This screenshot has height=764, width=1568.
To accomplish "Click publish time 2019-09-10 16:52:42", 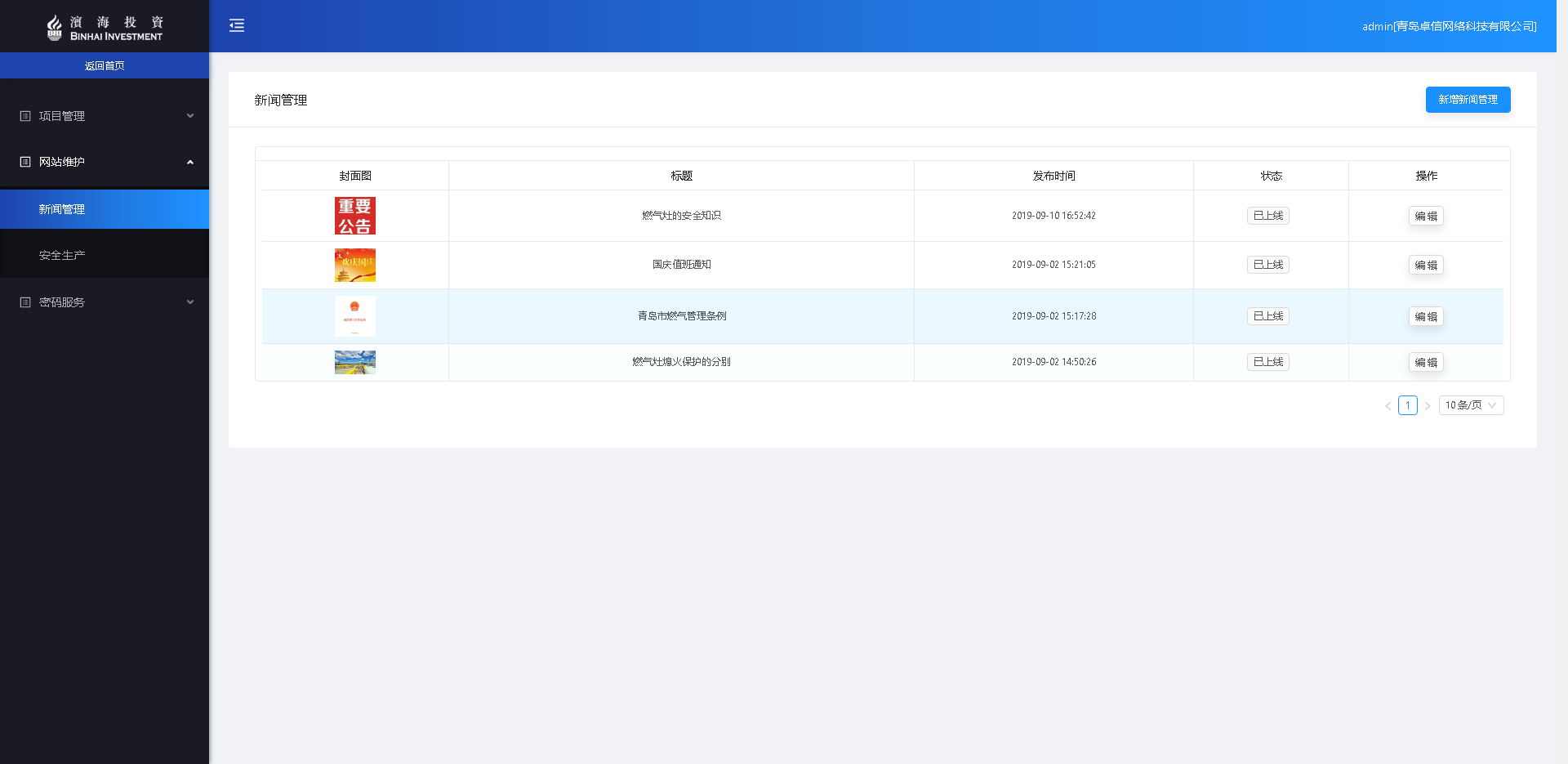I will click(x=1053, y=216).
